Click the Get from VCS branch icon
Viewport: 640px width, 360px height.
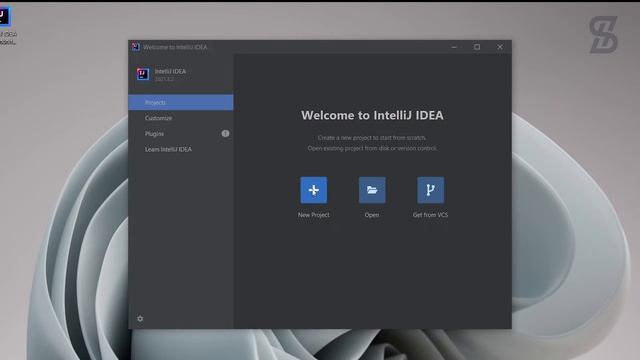pos(430,190)
